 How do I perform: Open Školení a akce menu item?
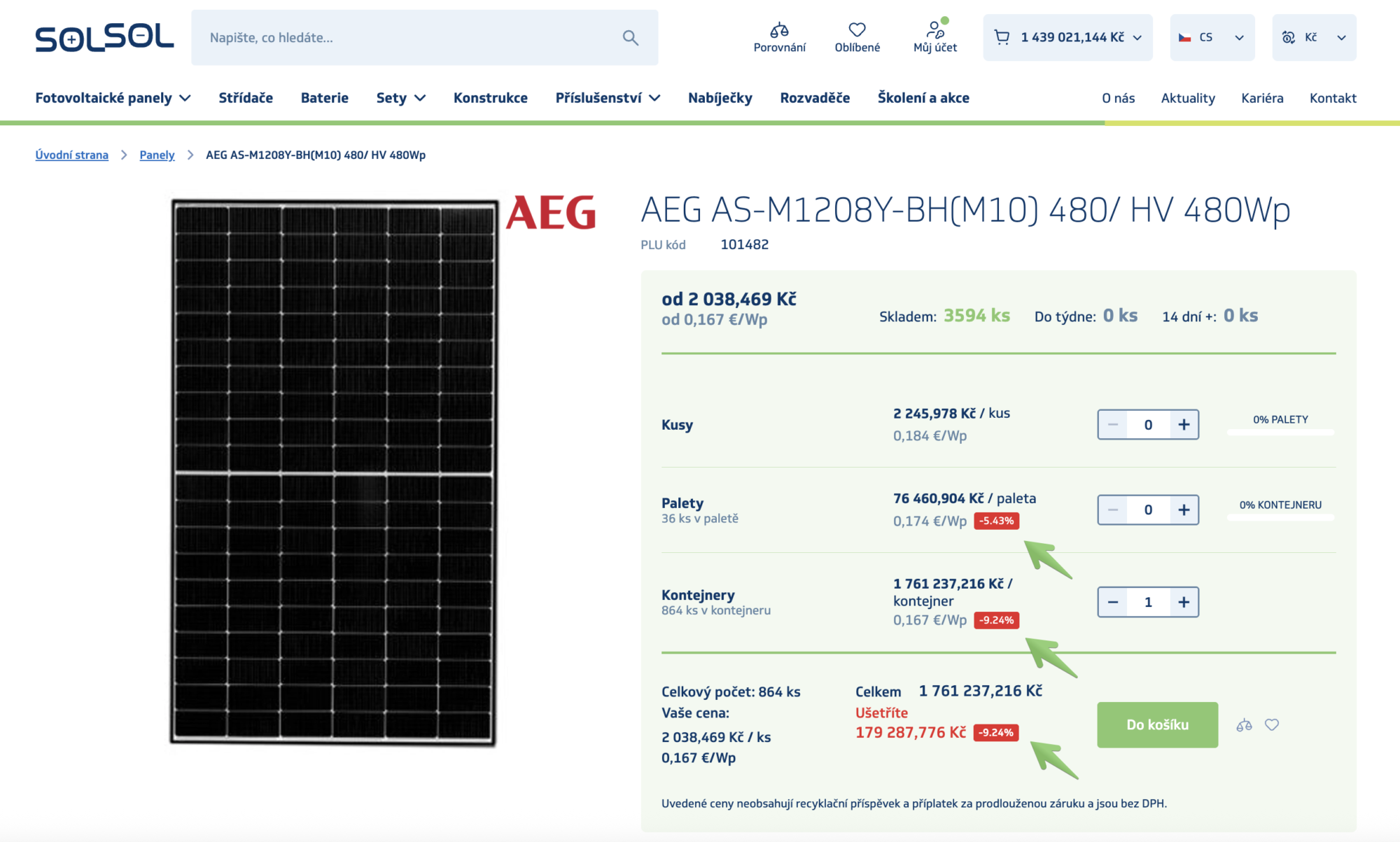[923, 98]
